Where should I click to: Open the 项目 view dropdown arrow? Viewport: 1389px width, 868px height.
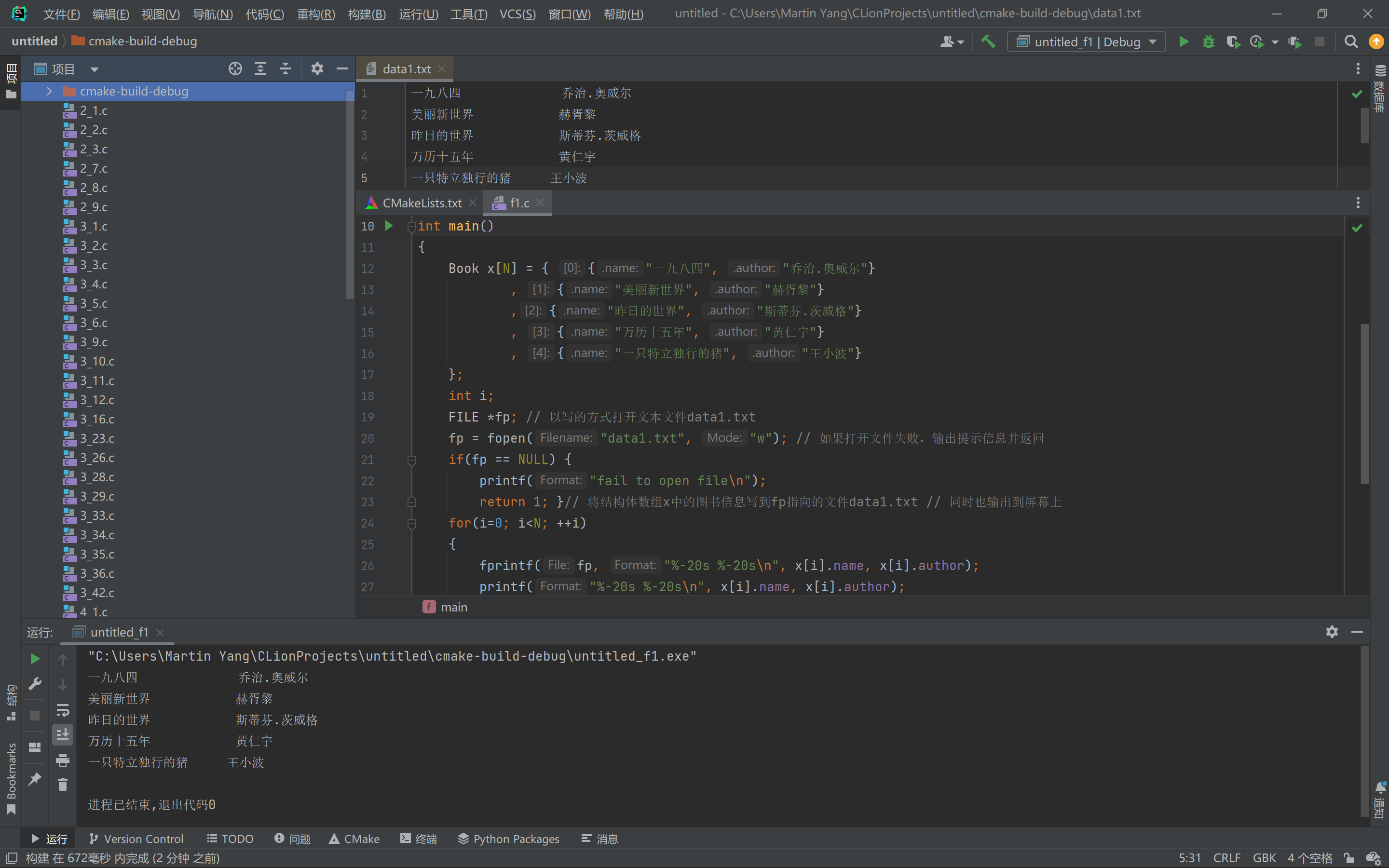click(x=94, y=69)
